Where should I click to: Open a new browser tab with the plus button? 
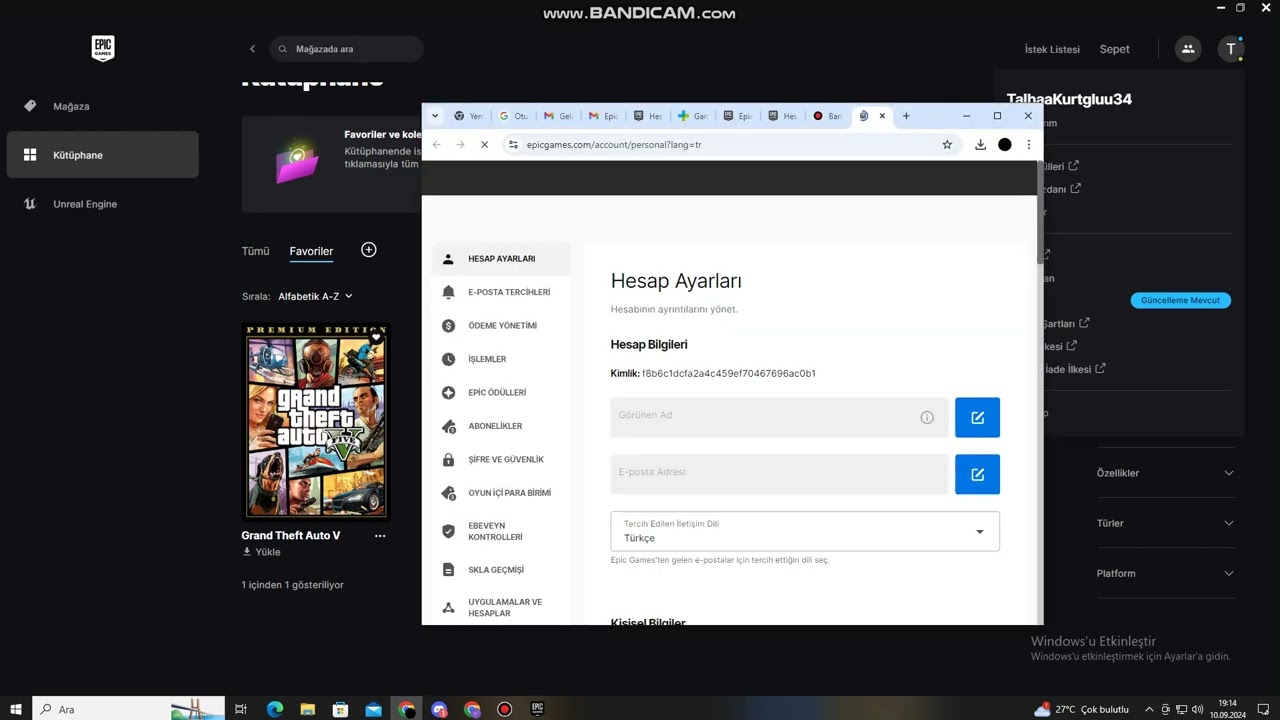tap(906, 116)
